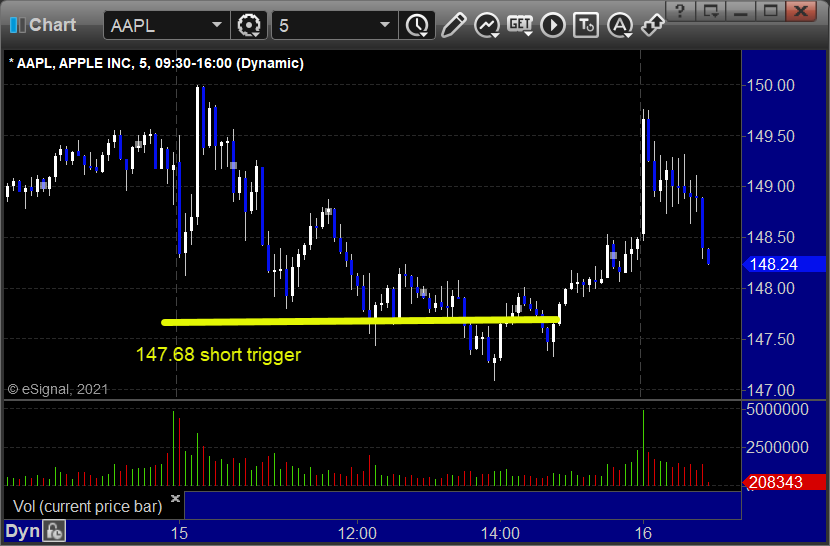Expand the AAPL symbol dropdown
Screen dimensions: 830x546
coord(216,25)
